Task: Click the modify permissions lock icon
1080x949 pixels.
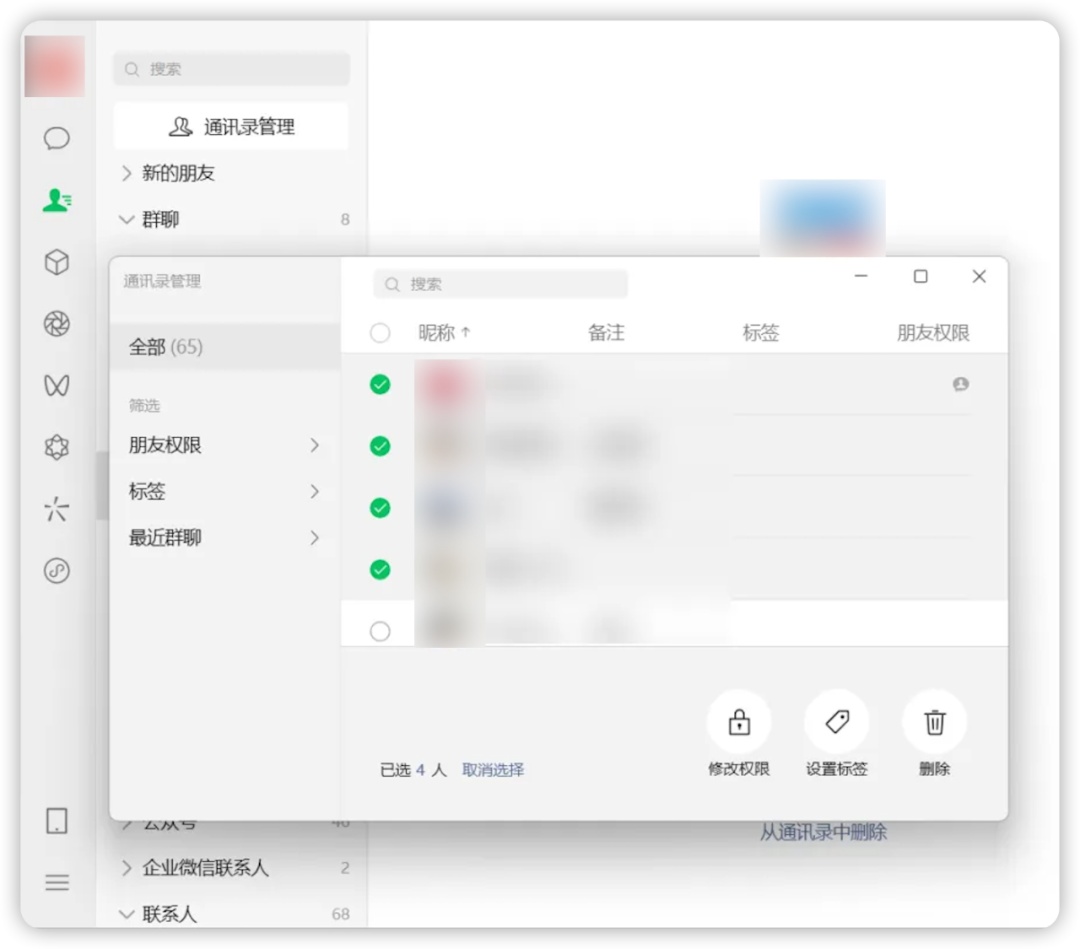Action: tap(739, 722)
